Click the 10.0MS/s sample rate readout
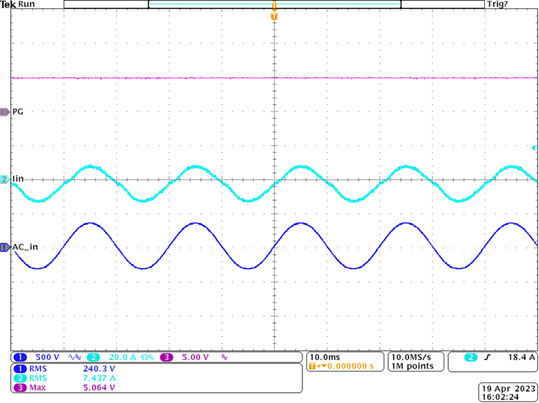539x403 pixels. point(411,357)
